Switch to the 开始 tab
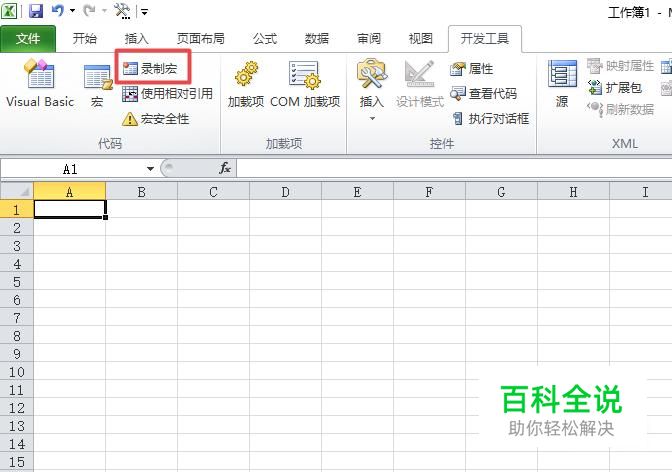The height and width of the screenshot is (472, 672). (84, 39)
